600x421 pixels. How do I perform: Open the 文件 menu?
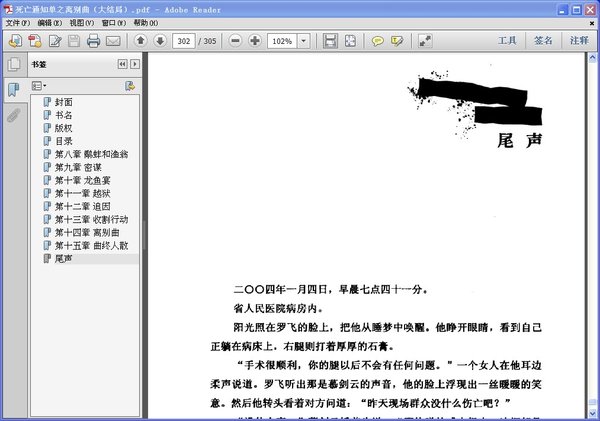point(18,23)
